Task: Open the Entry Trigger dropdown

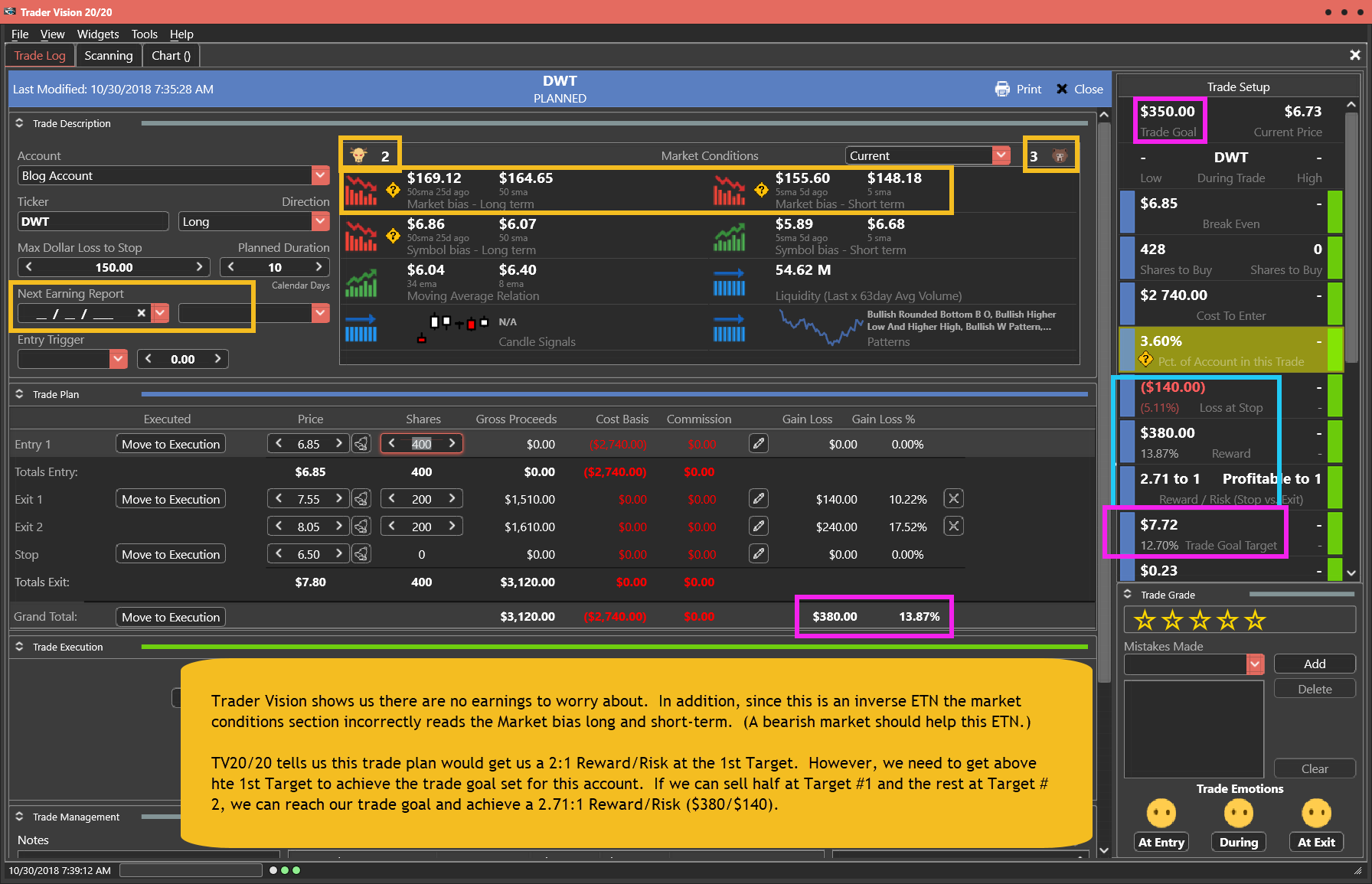Action: 118,359
